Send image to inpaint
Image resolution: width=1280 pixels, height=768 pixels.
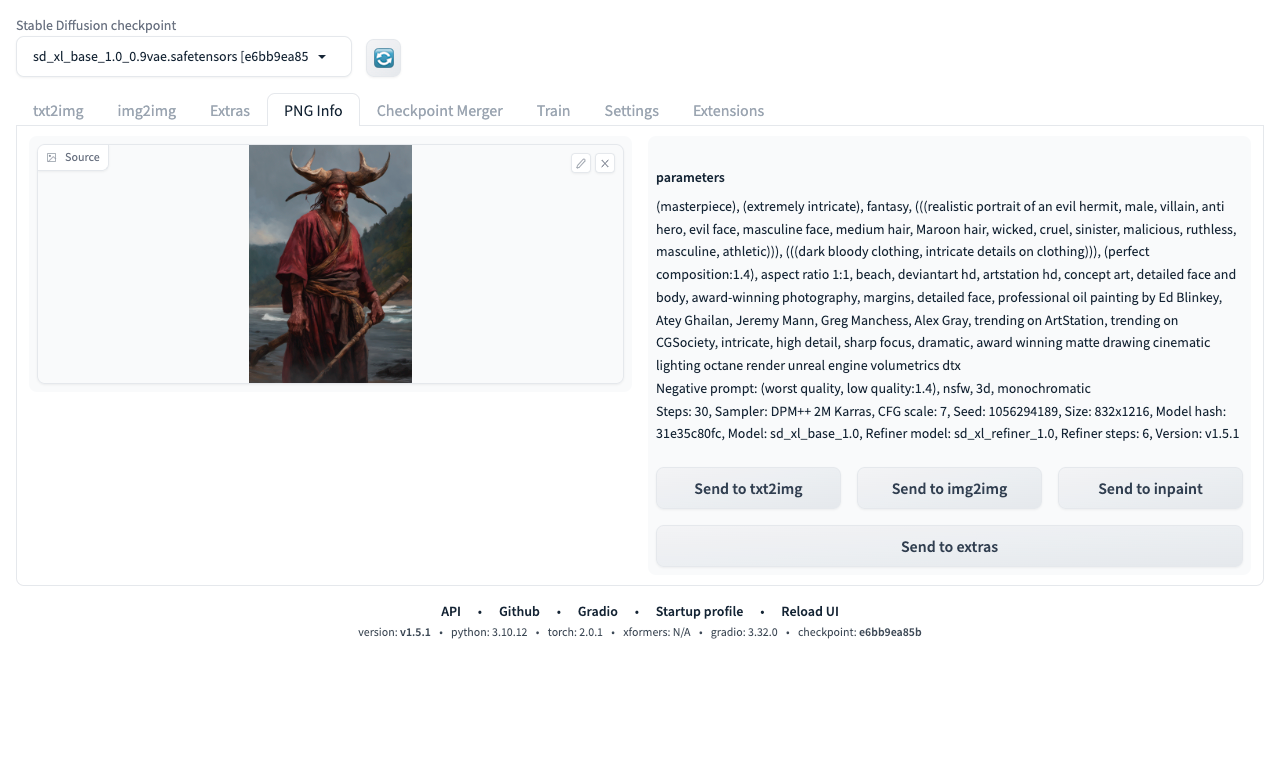[x=1150, y=488]
